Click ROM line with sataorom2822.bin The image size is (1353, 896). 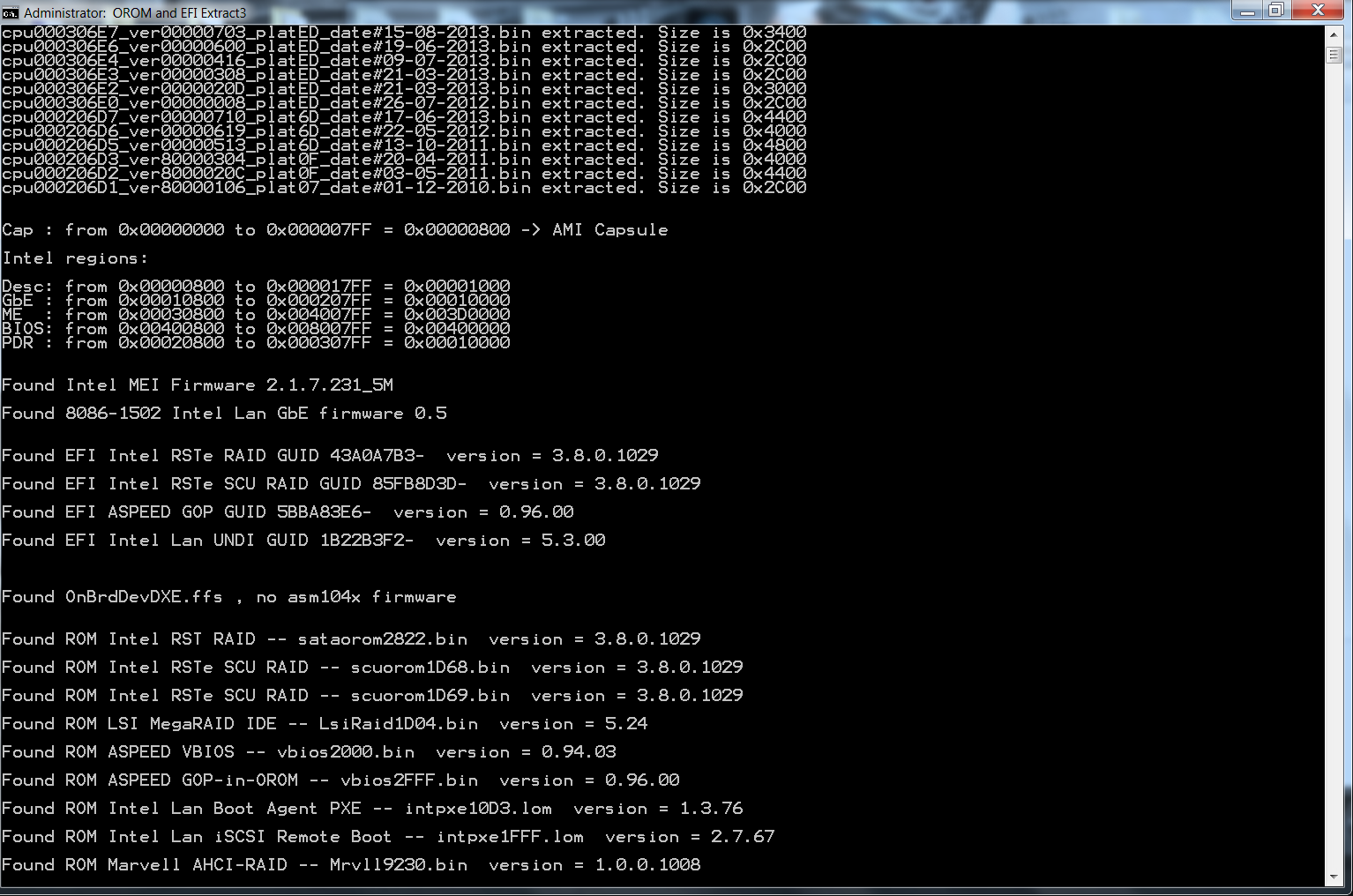click(x=351, y=639)
